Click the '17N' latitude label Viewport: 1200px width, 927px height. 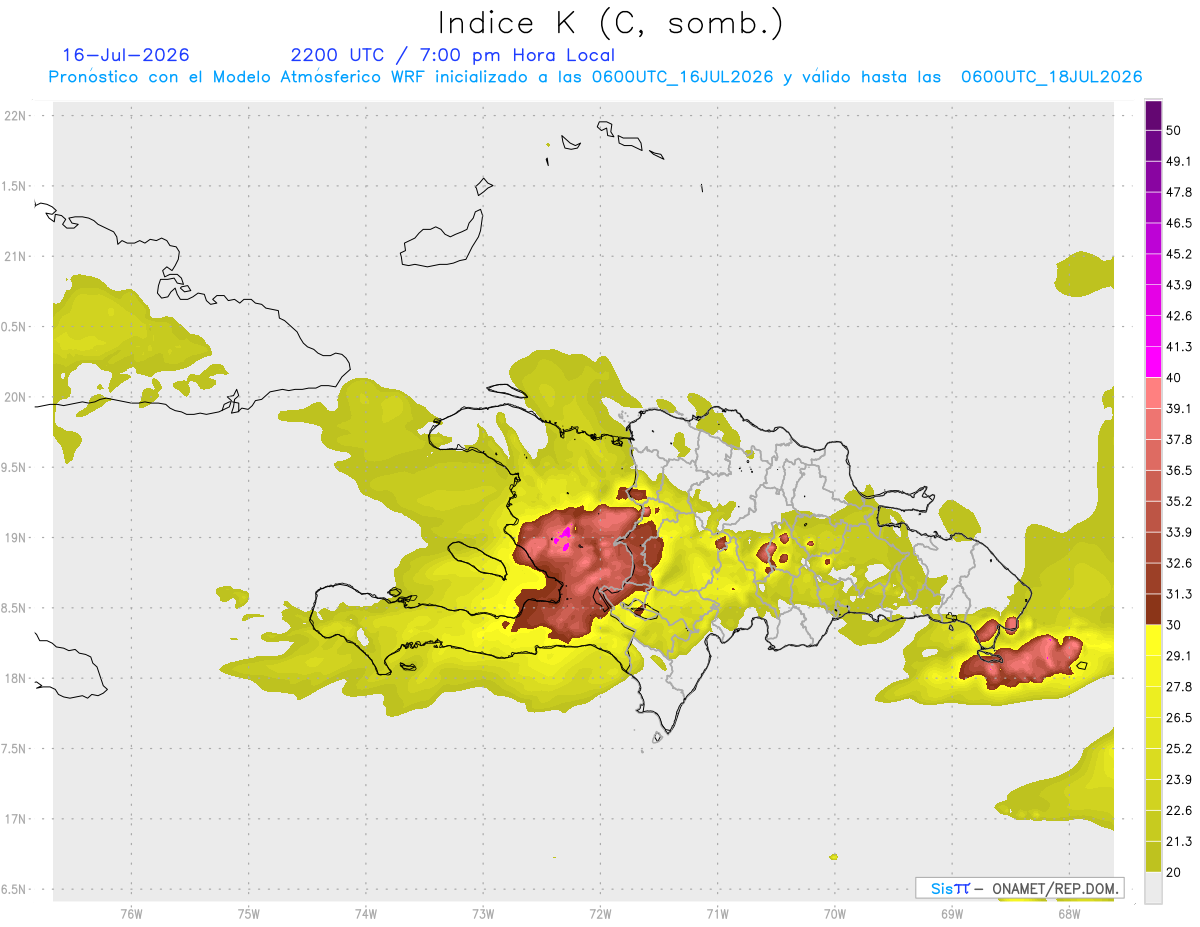click(x=17, y=819)
